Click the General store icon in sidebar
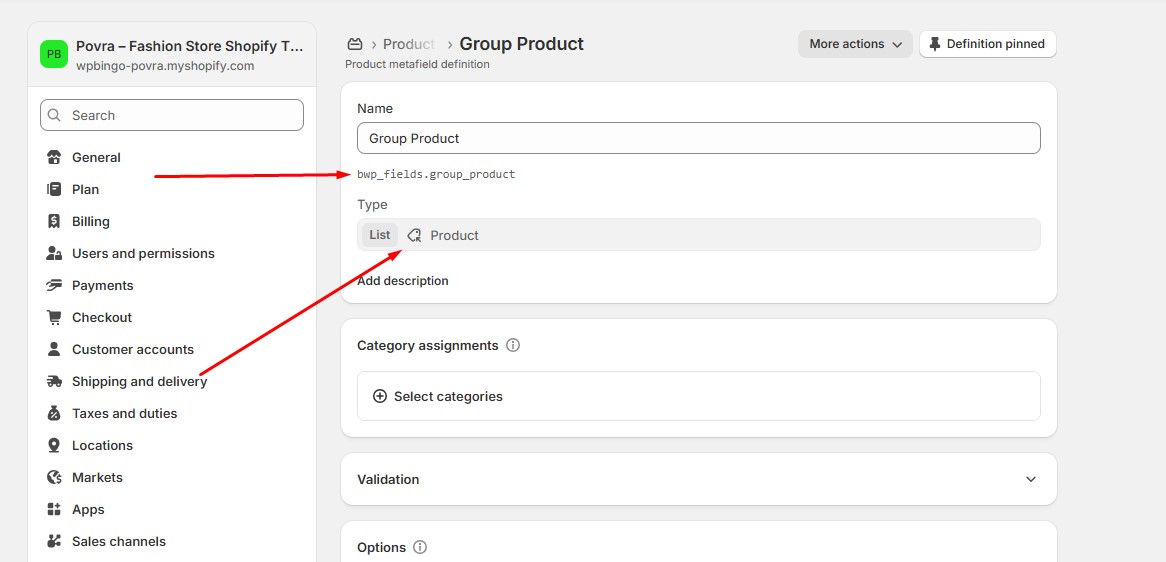1166x562 pixels. point(54,158)
